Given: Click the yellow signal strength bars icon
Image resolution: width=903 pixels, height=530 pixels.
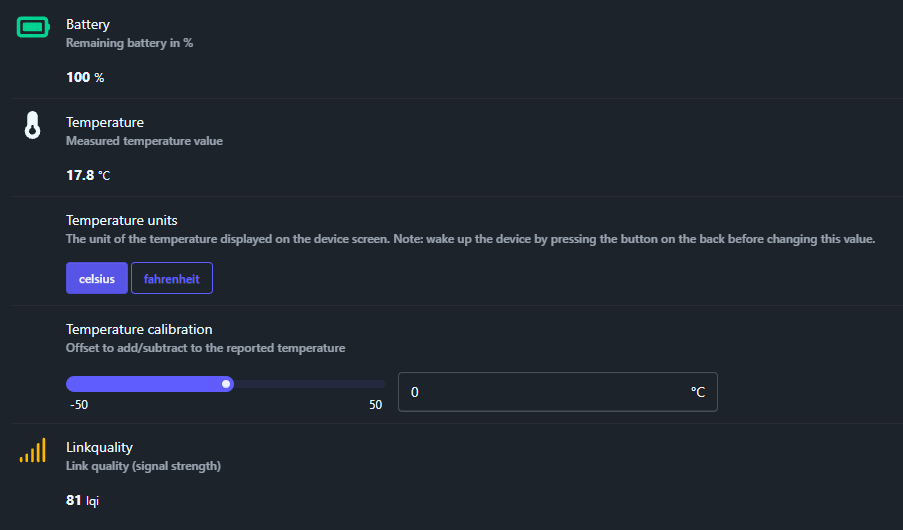Looking at the screenshot, I should [x=33, y=452].
